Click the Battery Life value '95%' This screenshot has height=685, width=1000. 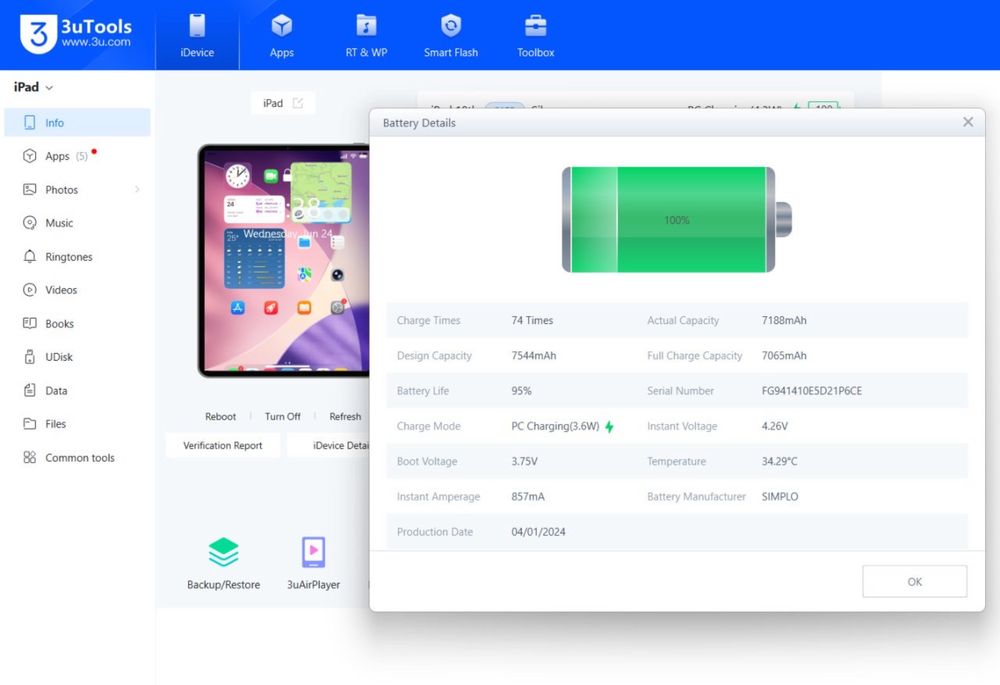[x=521, y=391]
